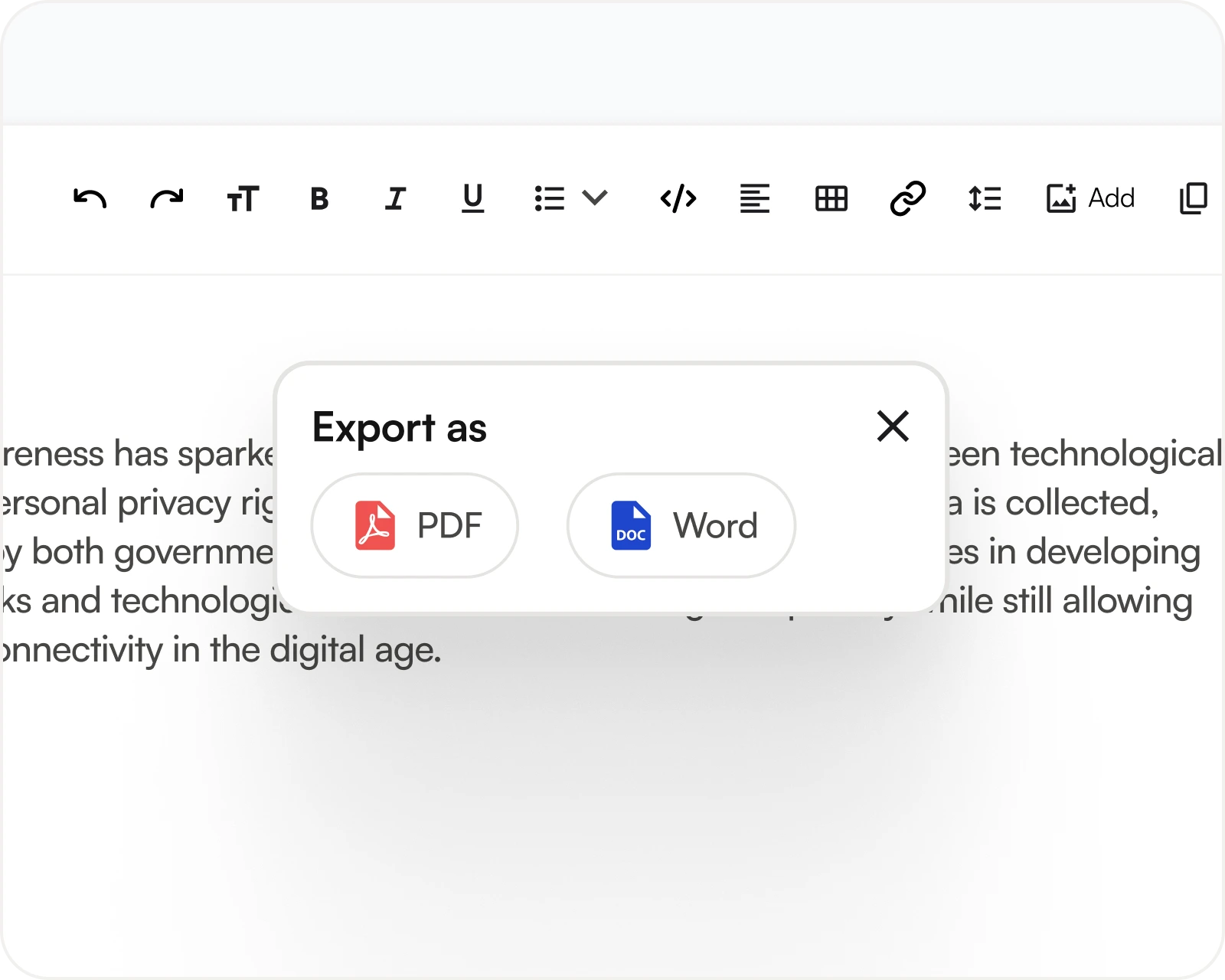Image resolution: width=1225 pixels, height=980 pixels.
Task: Apply bullet list formatting
Action: click(550, 199)
